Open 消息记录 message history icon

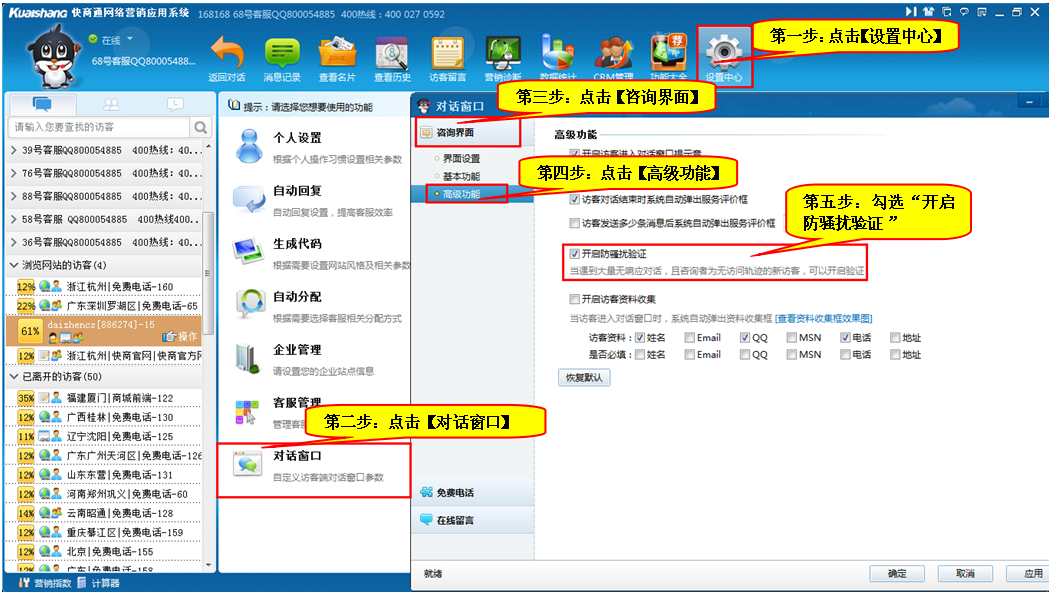coord(282,53)
